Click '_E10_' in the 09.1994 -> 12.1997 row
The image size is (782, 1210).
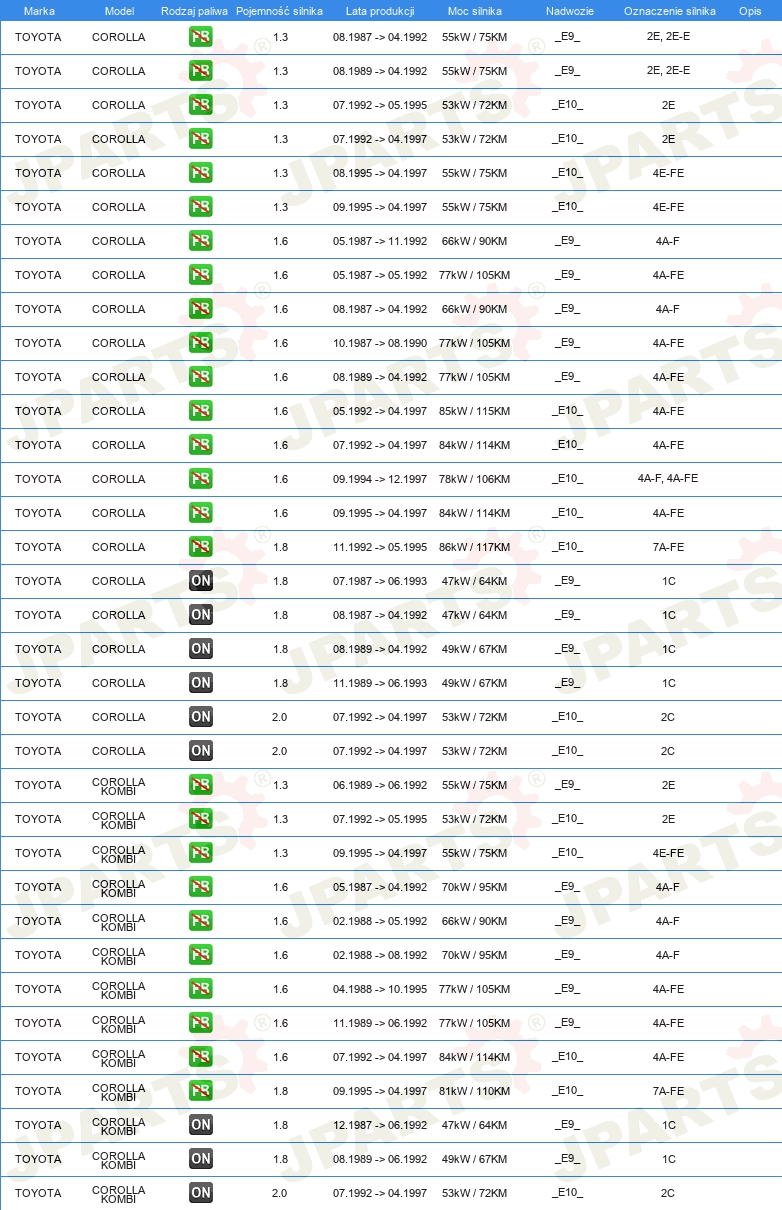[x=568, y=479]
